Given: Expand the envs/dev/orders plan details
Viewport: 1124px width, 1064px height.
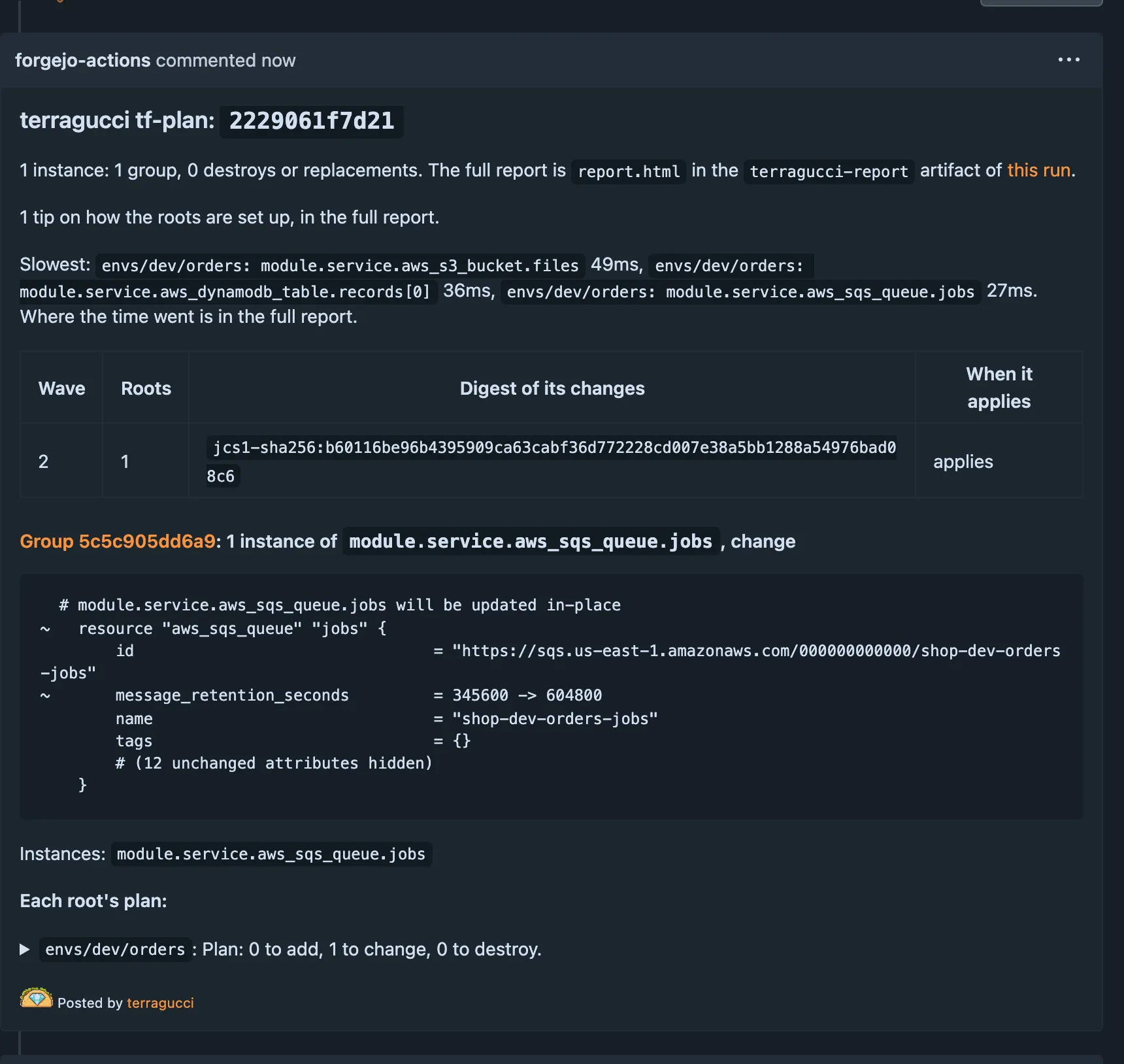Looking at the screenshot, I should pos(25,949).
